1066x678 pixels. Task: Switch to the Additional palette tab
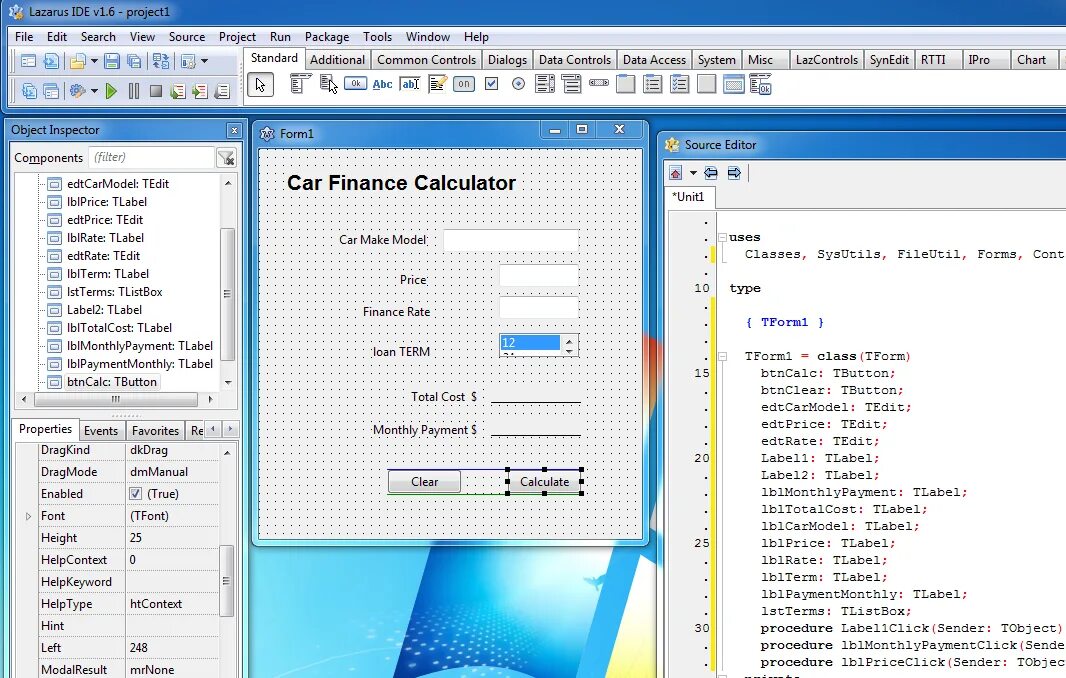pos(337,60)
